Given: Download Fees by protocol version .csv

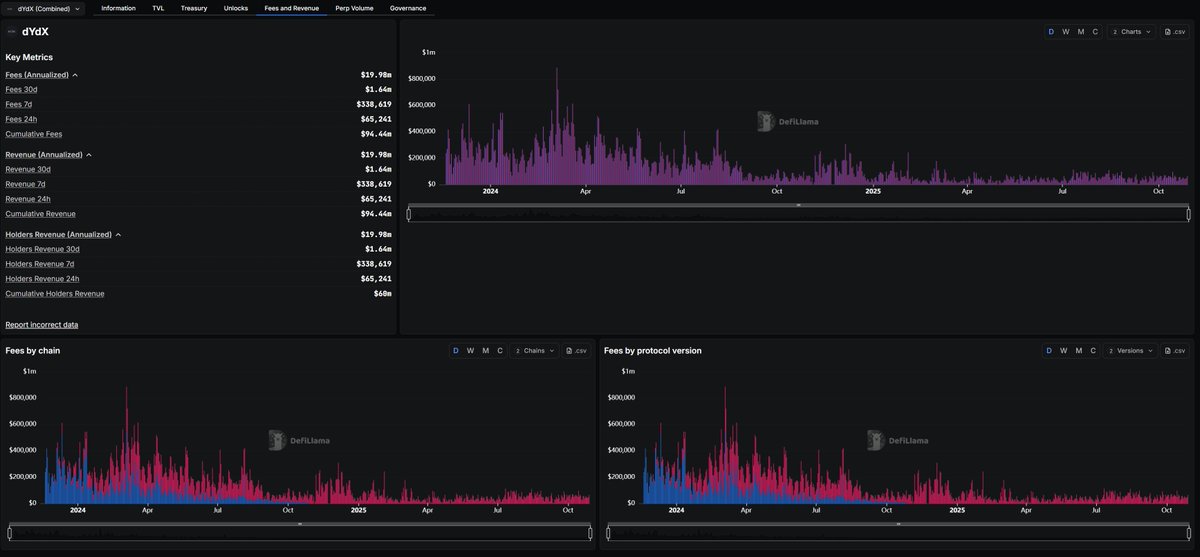Looking at the screenshot, I should tap(1175, 351).
